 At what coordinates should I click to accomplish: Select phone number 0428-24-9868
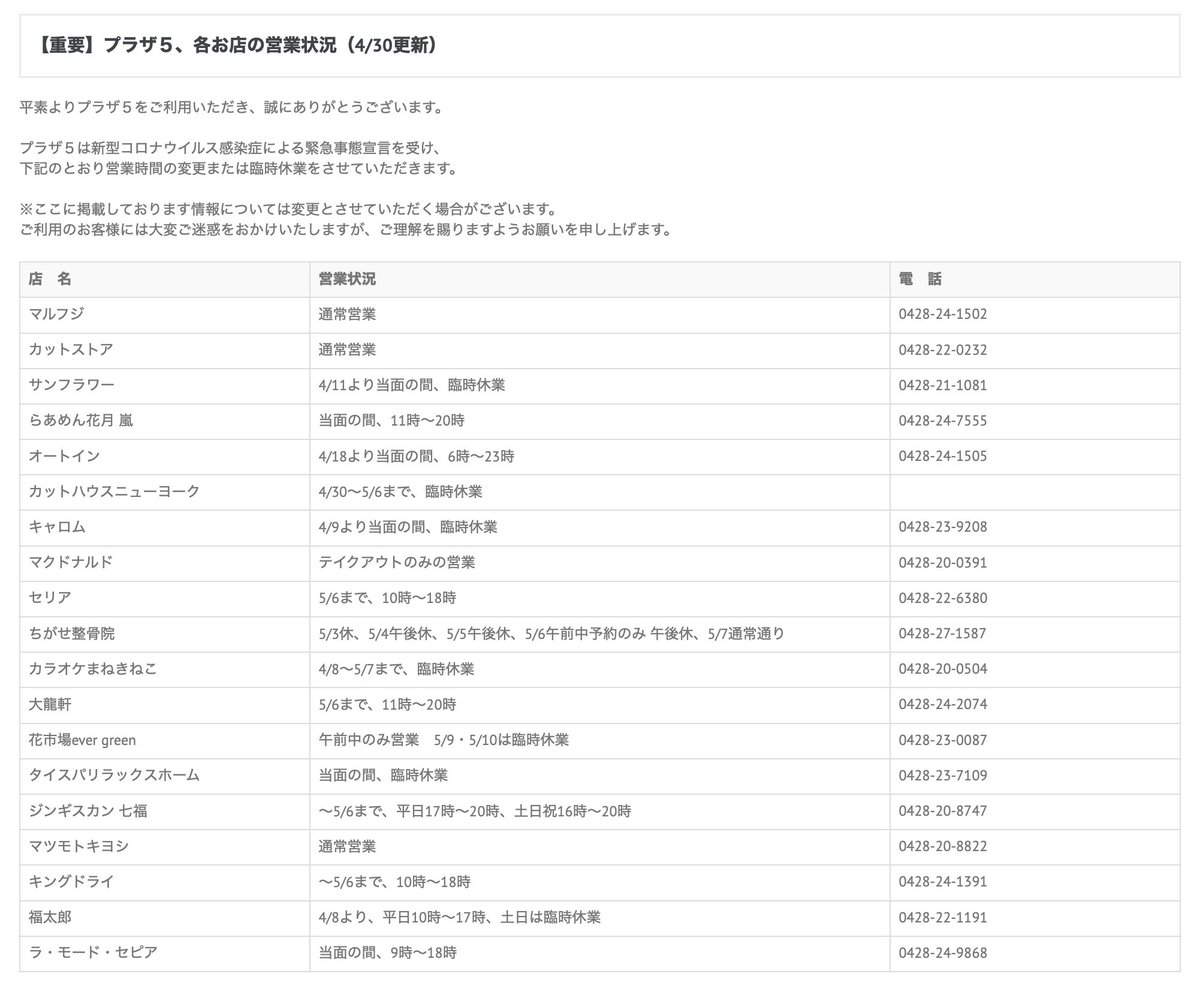943,953
